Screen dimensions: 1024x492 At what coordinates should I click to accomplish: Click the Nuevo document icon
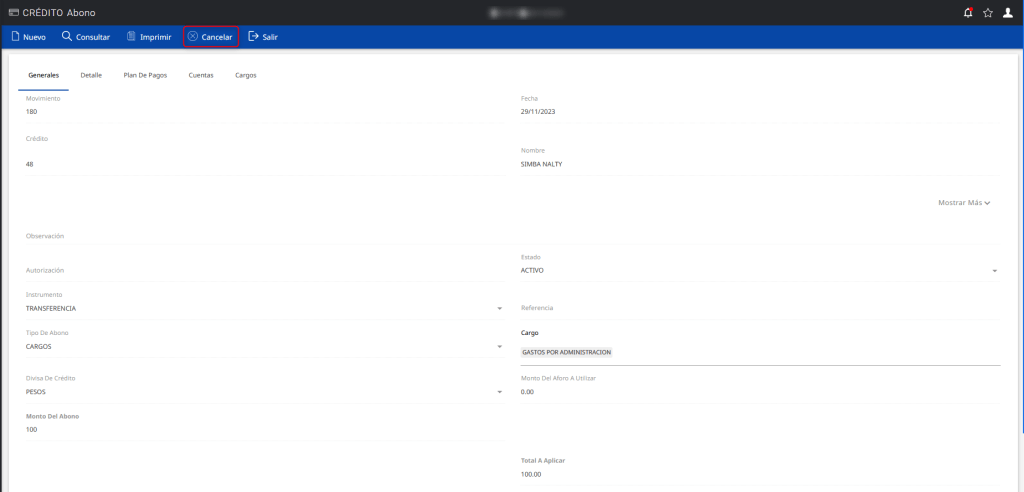(15, 37)
